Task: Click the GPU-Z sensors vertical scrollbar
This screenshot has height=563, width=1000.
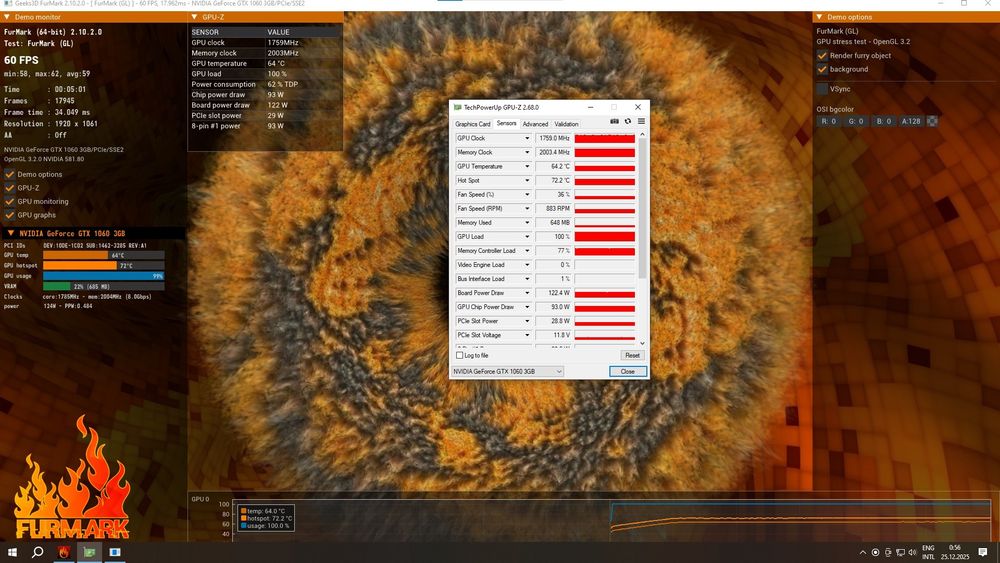Action: click(642, 208)
